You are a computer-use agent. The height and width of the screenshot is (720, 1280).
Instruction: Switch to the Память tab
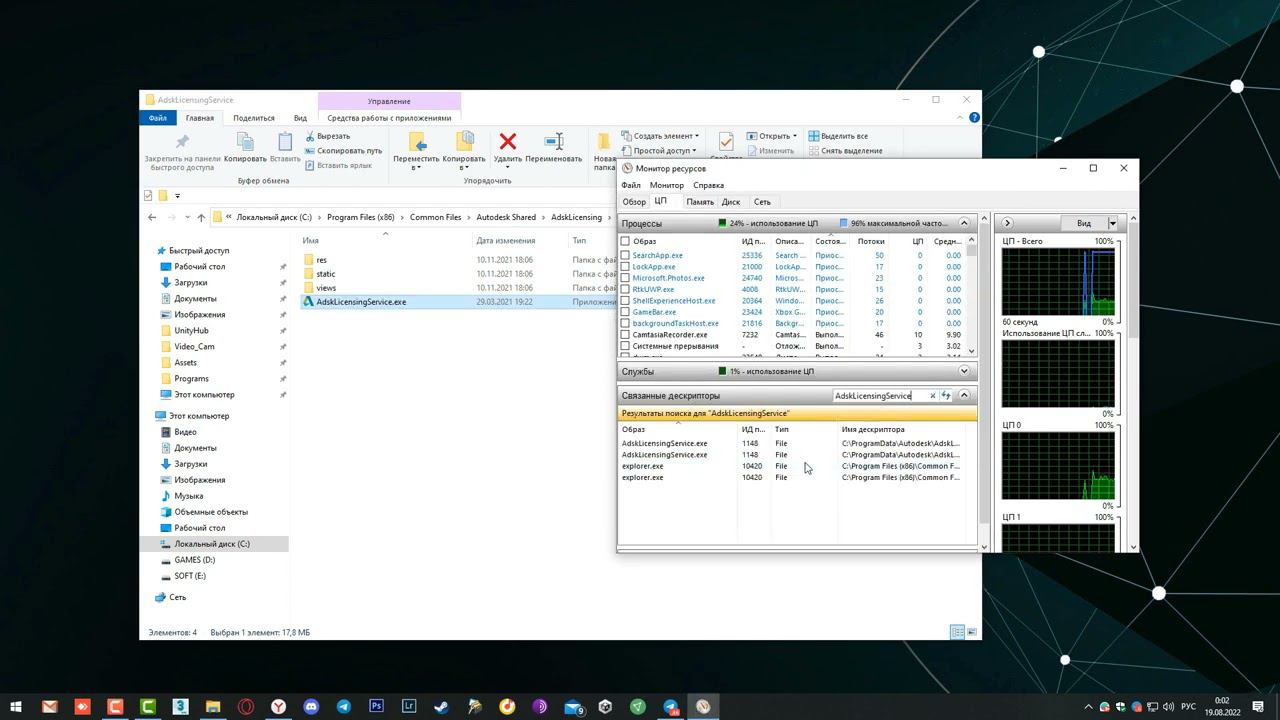coord(700,202)
